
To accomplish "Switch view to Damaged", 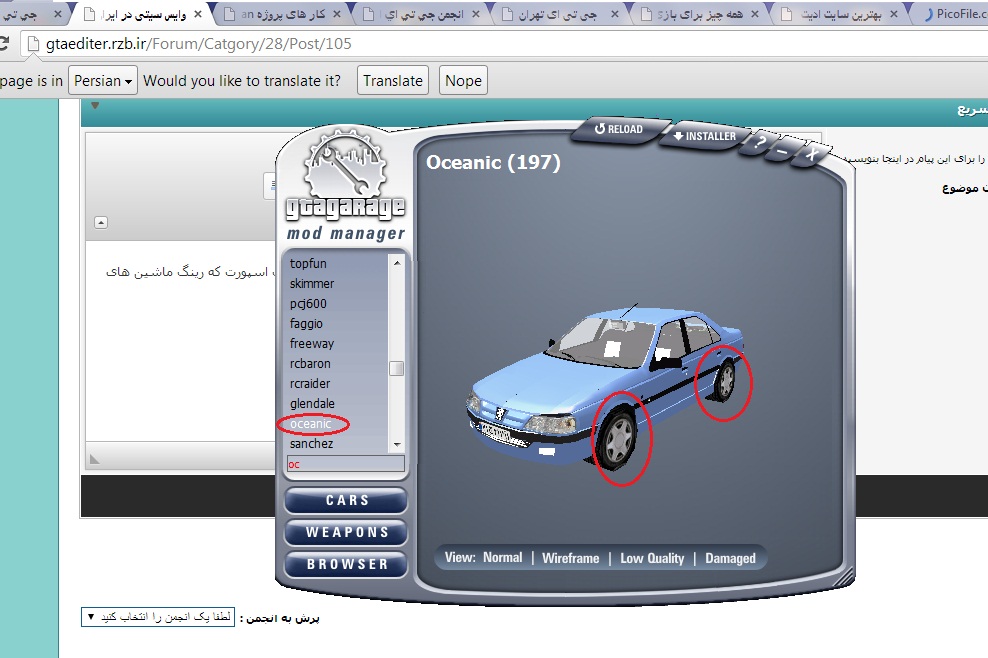I will (730, 558).
